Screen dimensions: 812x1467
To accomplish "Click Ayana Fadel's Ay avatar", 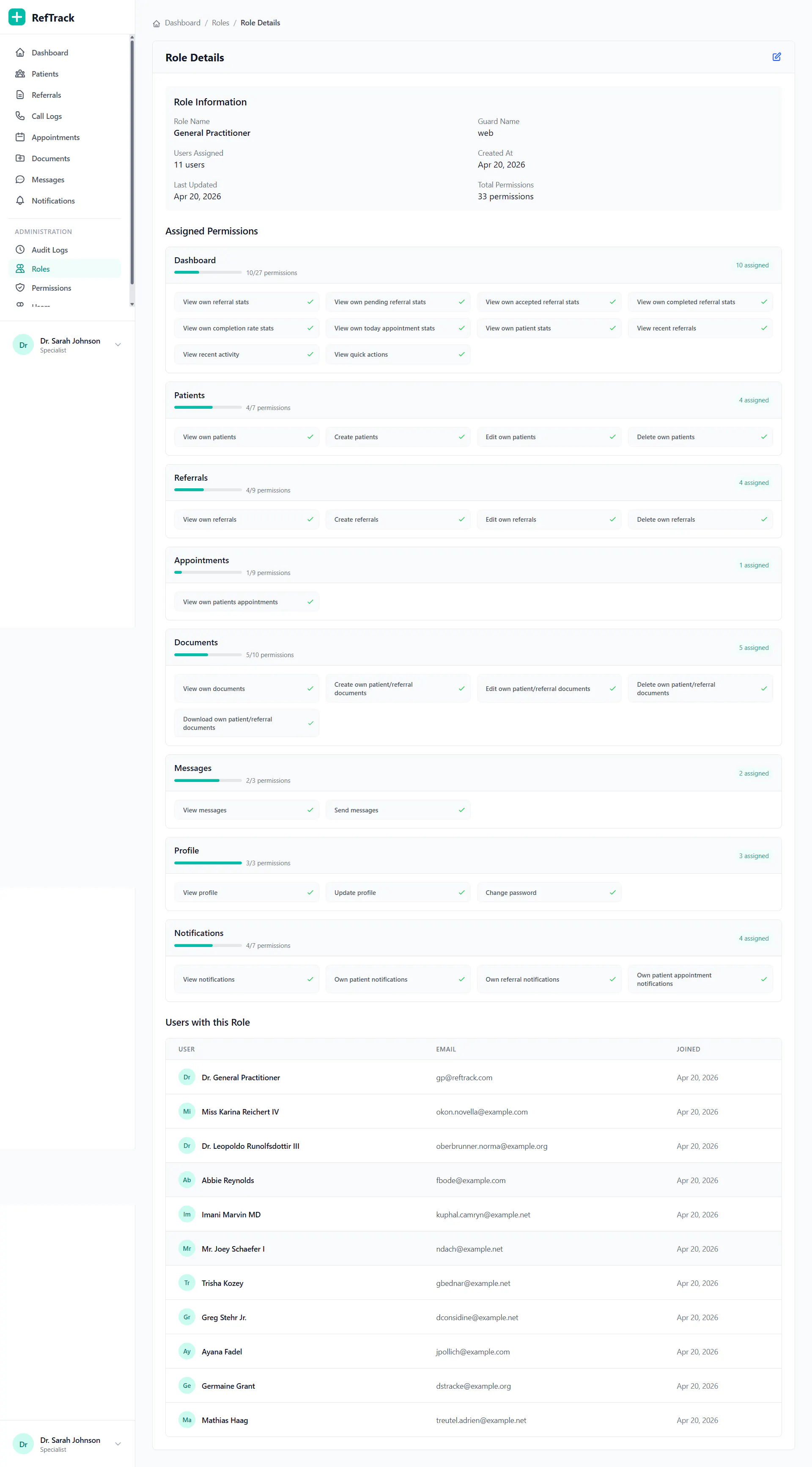I will click(x=187, y=1351).
